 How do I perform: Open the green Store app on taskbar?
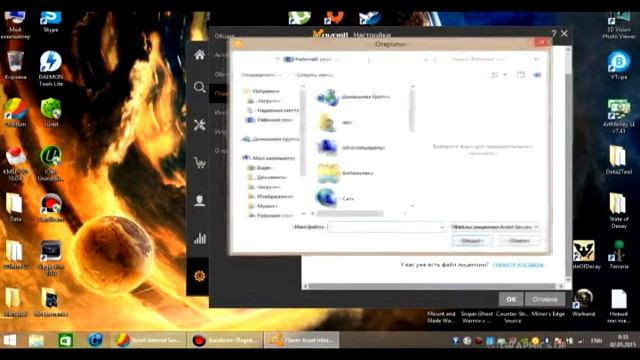click(x=65, y=340)
